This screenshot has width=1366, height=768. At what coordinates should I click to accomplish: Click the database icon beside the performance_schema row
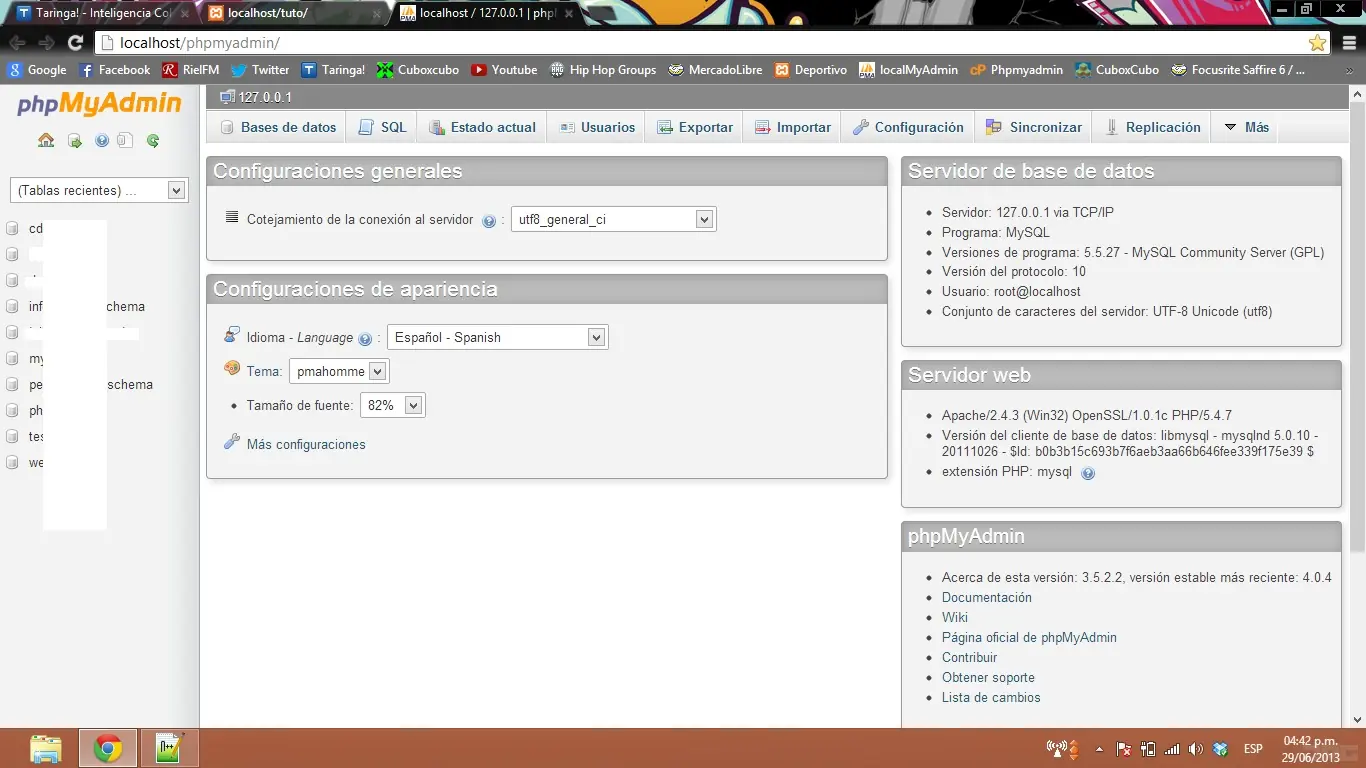tap(12, 385)
